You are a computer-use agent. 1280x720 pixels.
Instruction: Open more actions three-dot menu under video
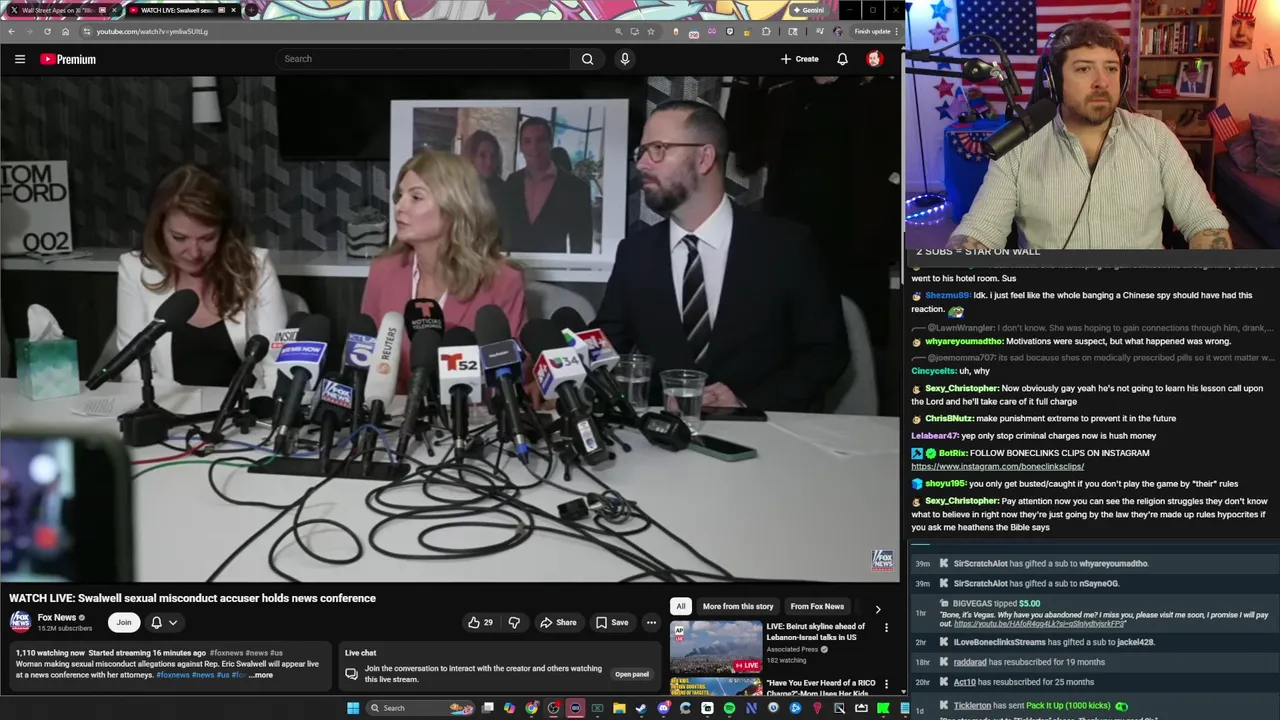click(651, 622)
